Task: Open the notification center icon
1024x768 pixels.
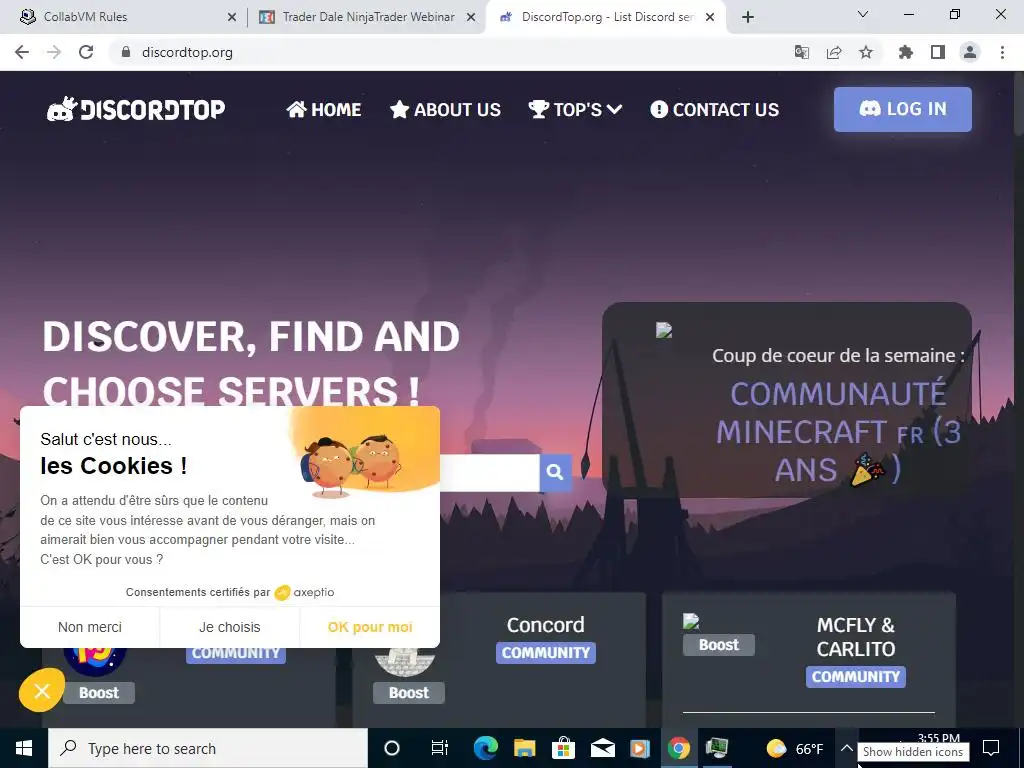Action: tap(991, 748)
